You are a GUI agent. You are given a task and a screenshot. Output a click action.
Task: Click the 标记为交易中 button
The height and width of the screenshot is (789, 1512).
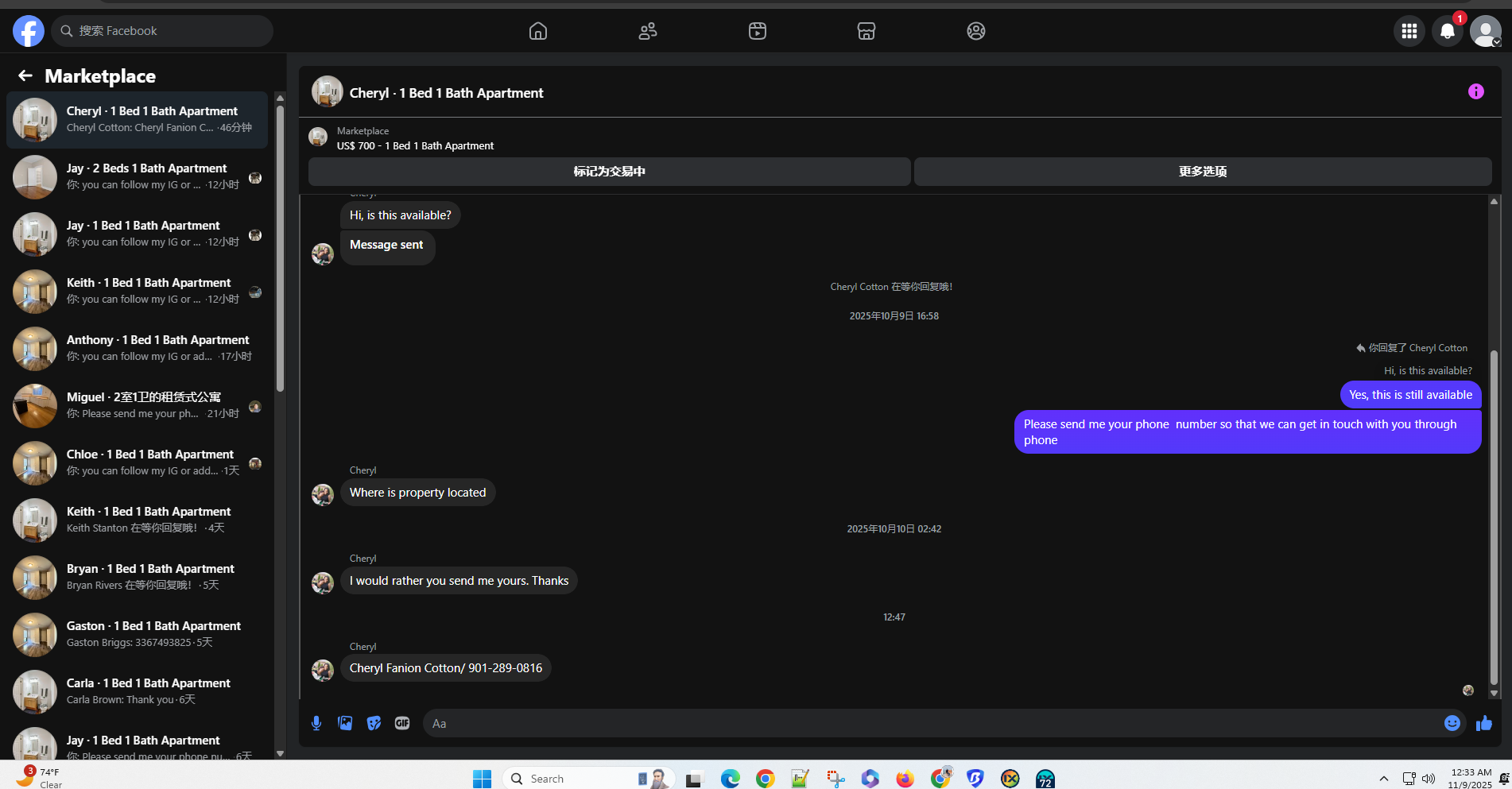(610, 172)
